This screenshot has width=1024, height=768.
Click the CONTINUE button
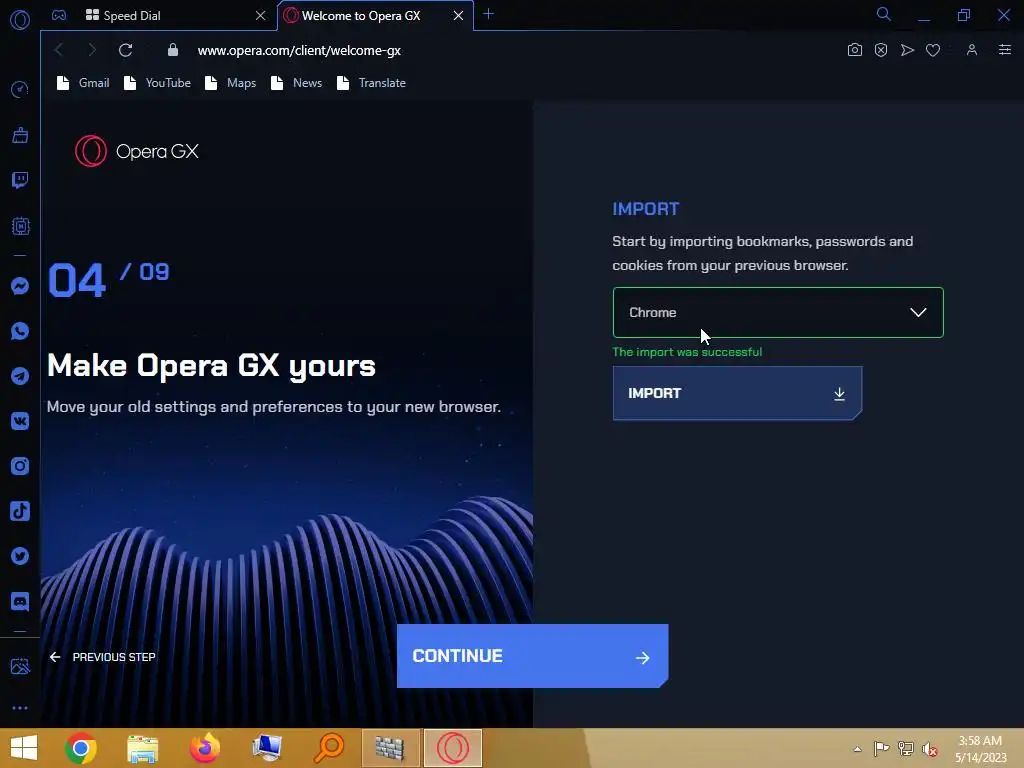(532, 656)
